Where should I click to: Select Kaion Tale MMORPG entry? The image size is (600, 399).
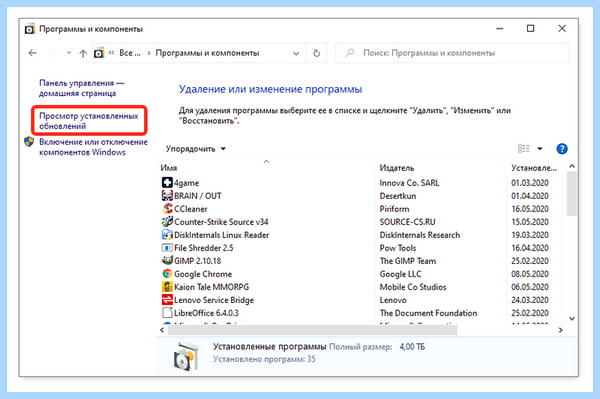(211, 287)
